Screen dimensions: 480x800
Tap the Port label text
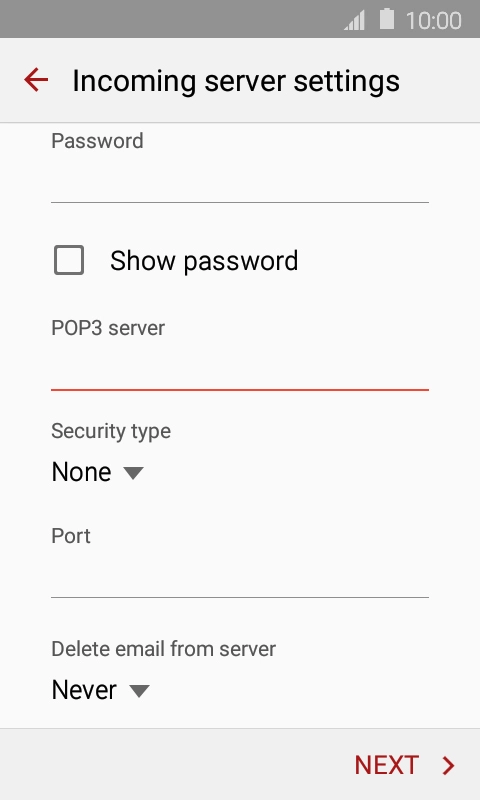71,536
